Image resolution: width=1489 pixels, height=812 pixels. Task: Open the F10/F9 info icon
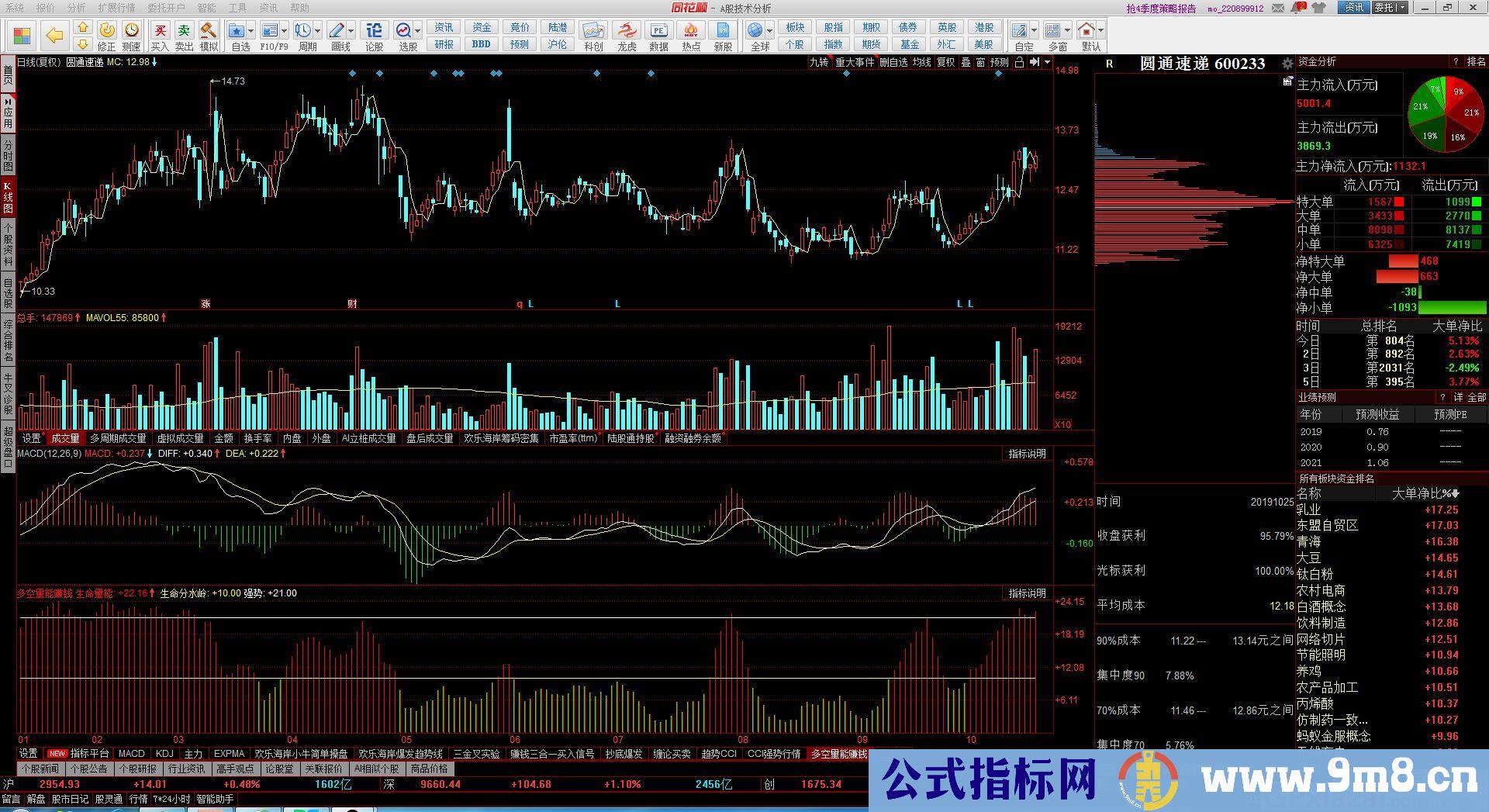point(270,30)
